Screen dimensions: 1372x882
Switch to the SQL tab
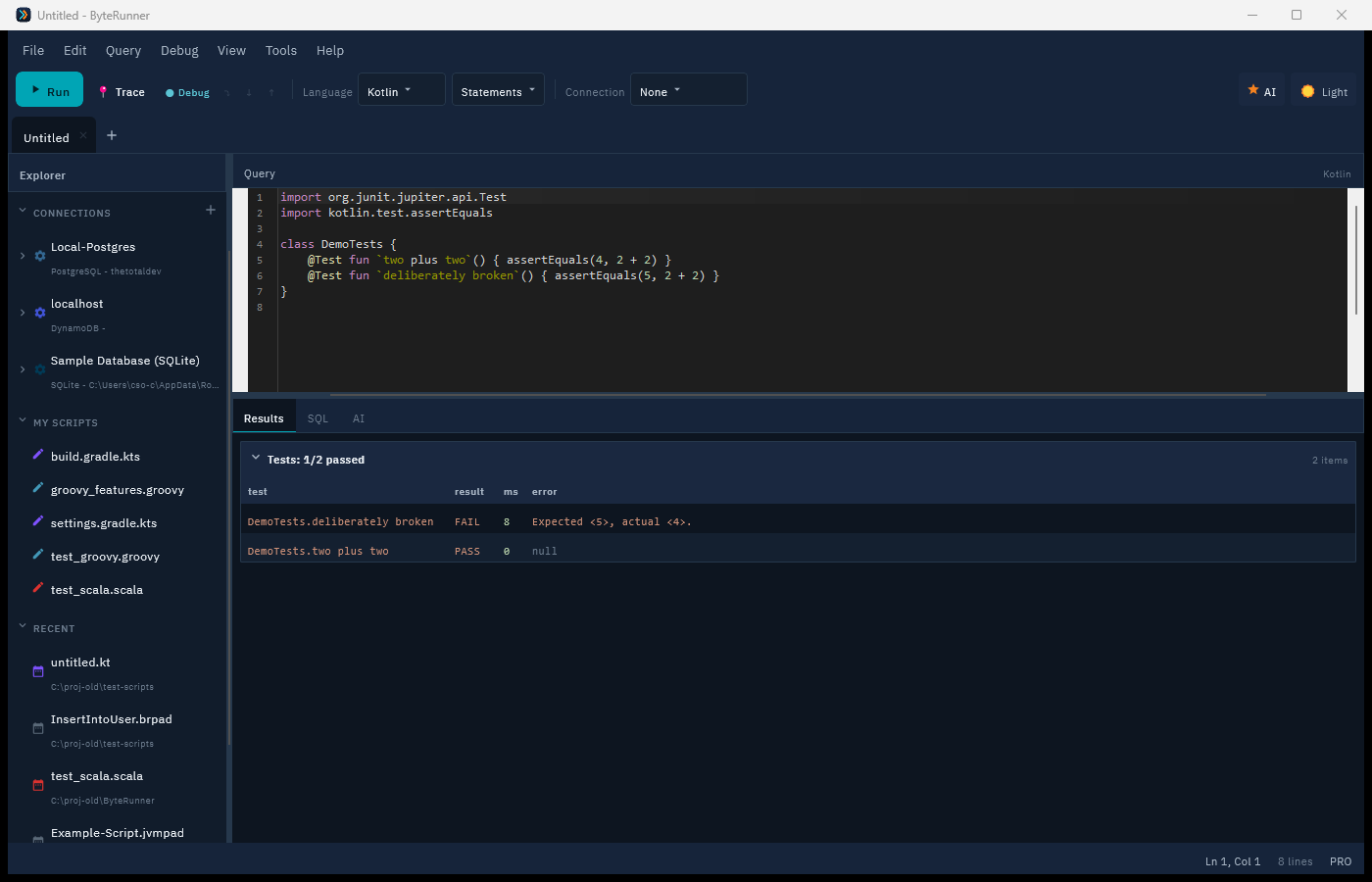tap(318, 418)
